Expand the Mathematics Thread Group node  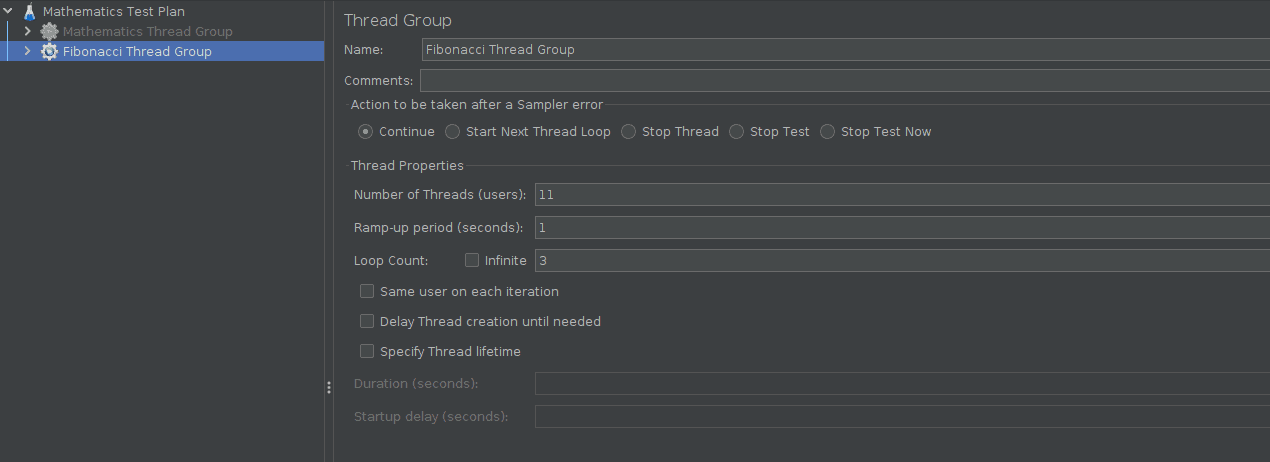tap(28, 32)
